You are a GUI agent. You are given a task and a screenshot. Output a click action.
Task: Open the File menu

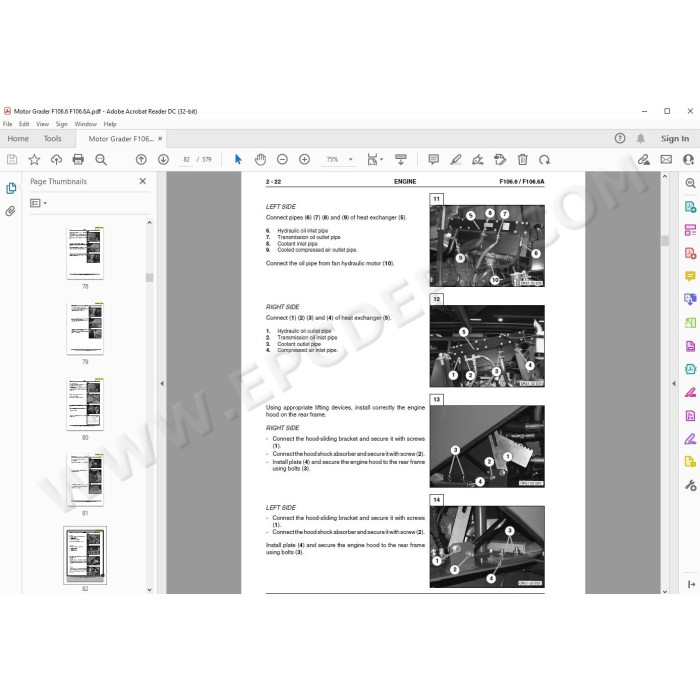[x=8, y=124]
